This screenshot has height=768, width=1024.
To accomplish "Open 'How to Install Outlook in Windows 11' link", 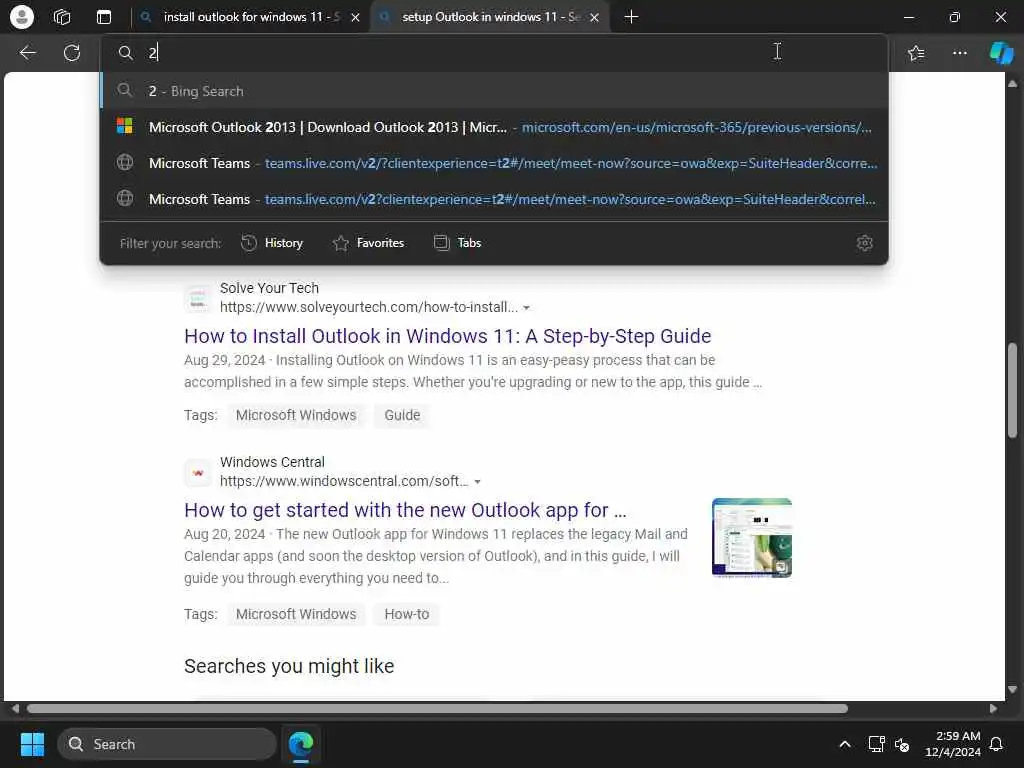I will tap(447, 336).
